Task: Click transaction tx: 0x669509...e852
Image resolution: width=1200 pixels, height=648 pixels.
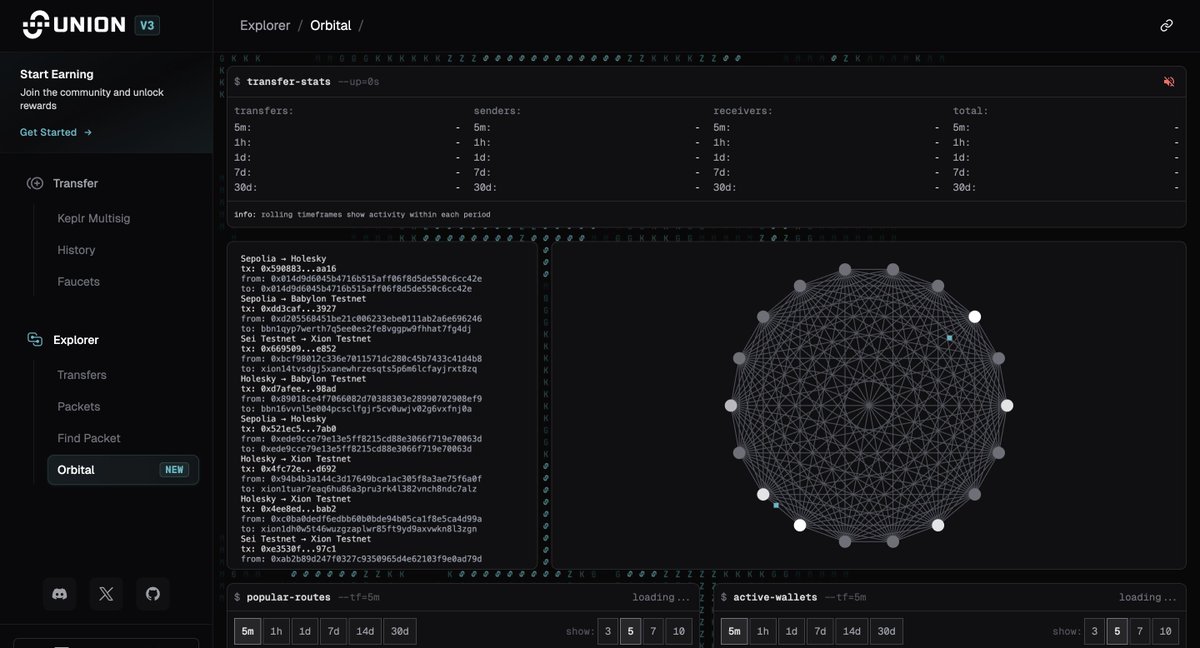Action: [289, 348]
